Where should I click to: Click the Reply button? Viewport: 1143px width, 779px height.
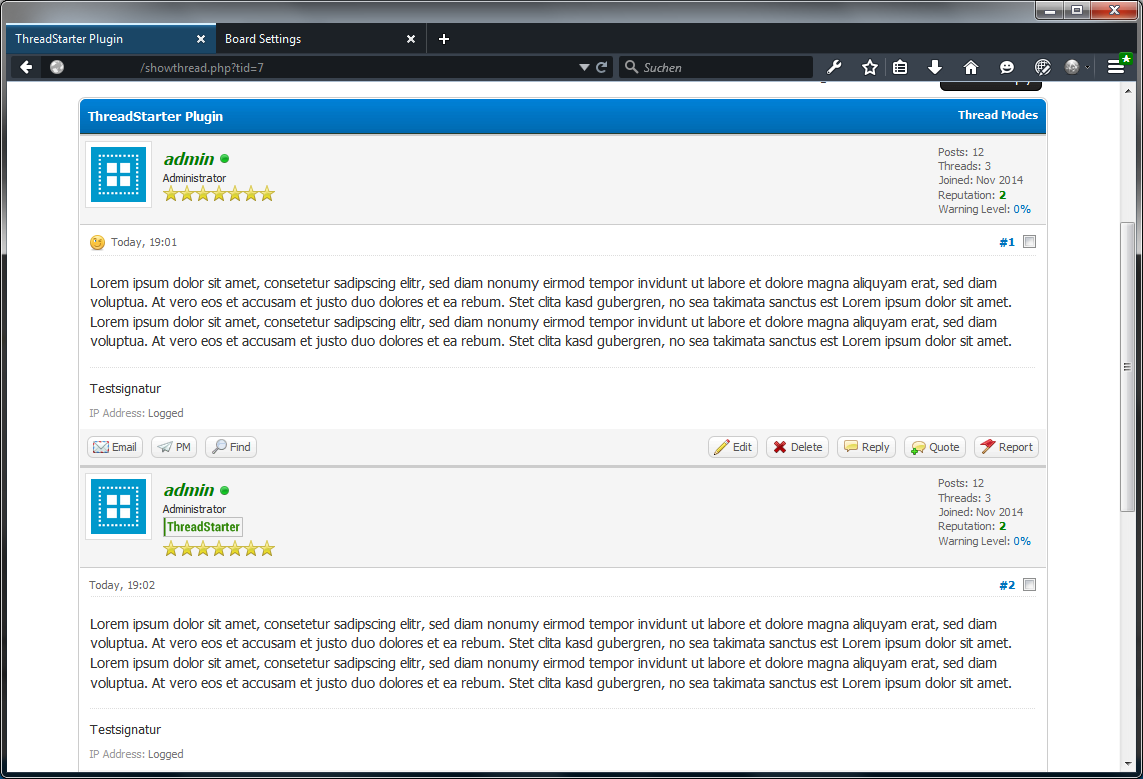coord(867,447)
